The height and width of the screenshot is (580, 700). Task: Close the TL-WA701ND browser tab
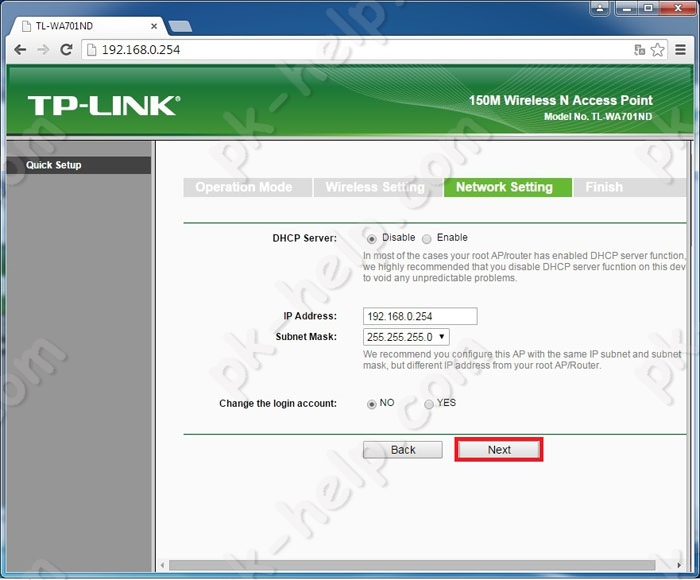[154, 26]
